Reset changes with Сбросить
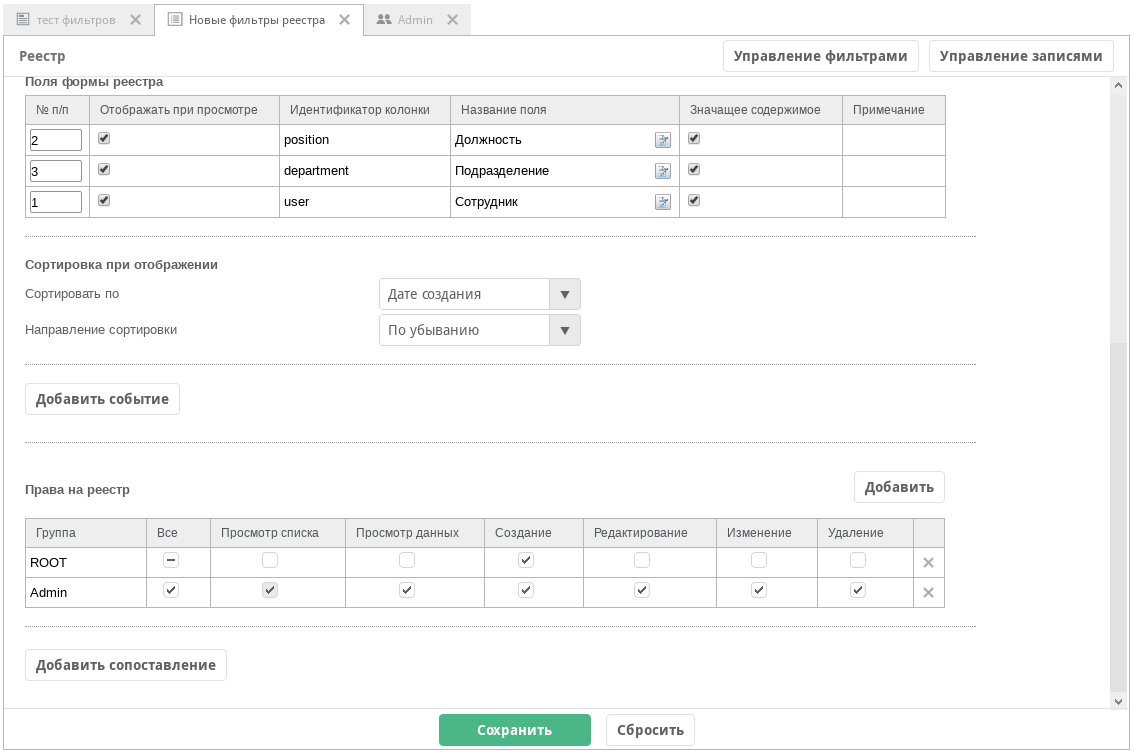The height and width of the screenshot is (754, 1134). point(650,730)
